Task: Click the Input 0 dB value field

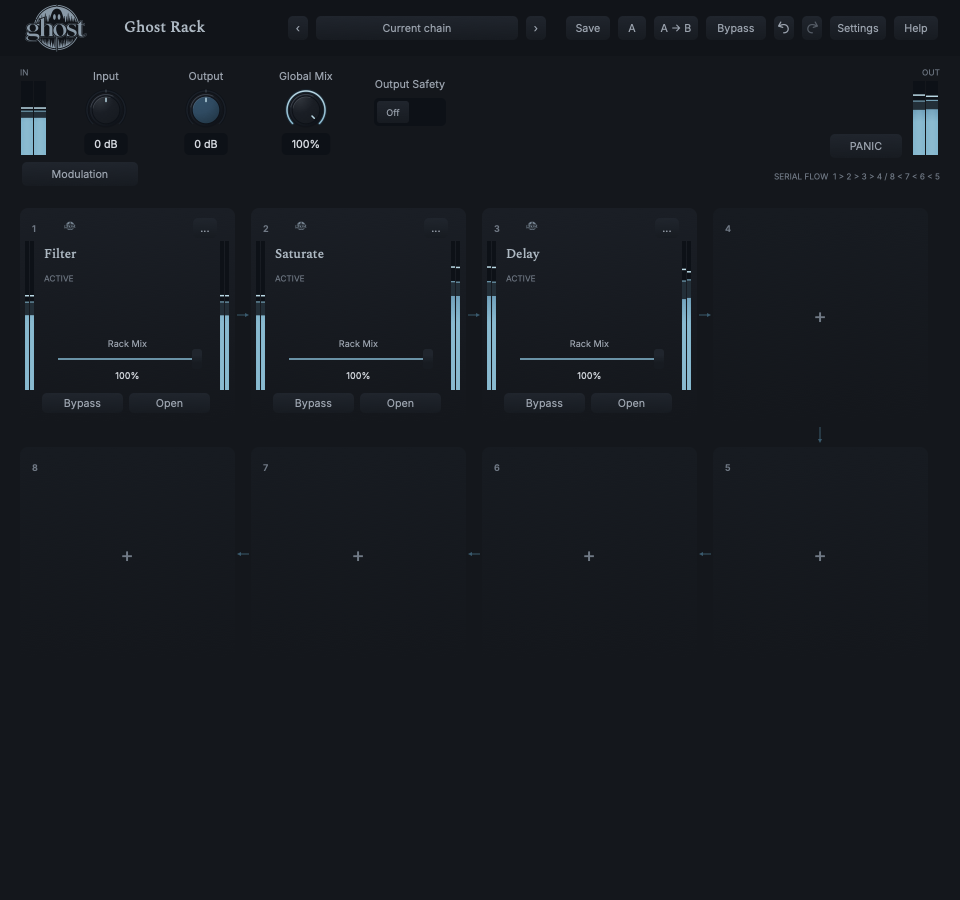Action: pyautogui.click(x=106, y=144)
